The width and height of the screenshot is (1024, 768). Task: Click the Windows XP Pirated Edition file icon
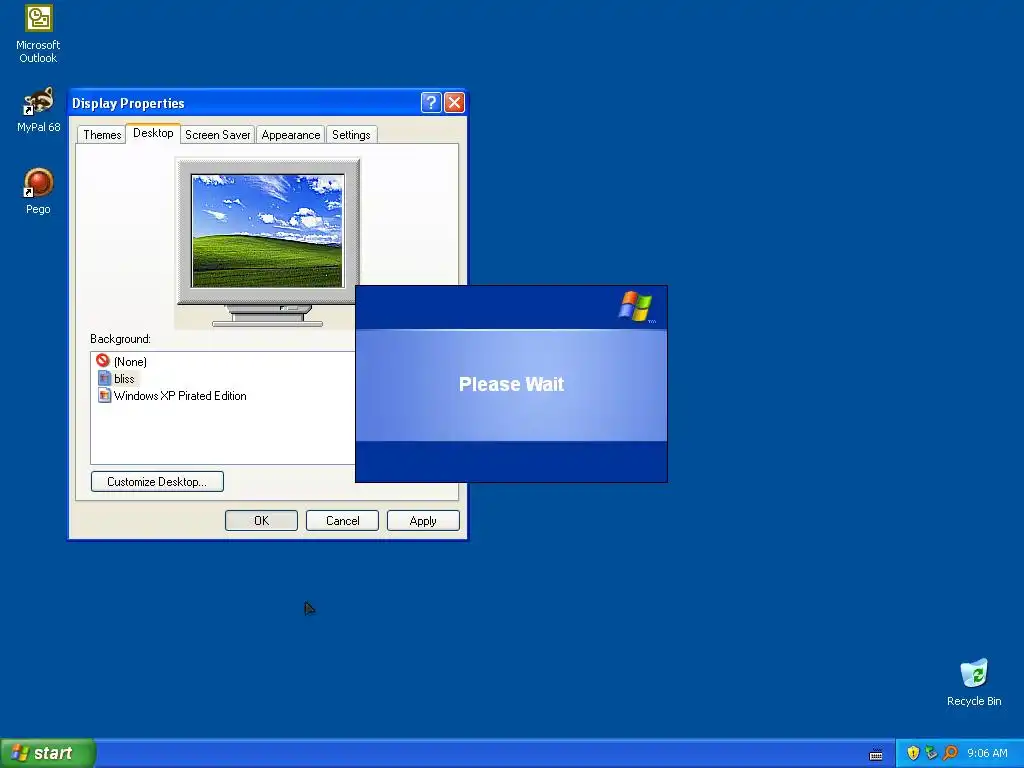104,395
